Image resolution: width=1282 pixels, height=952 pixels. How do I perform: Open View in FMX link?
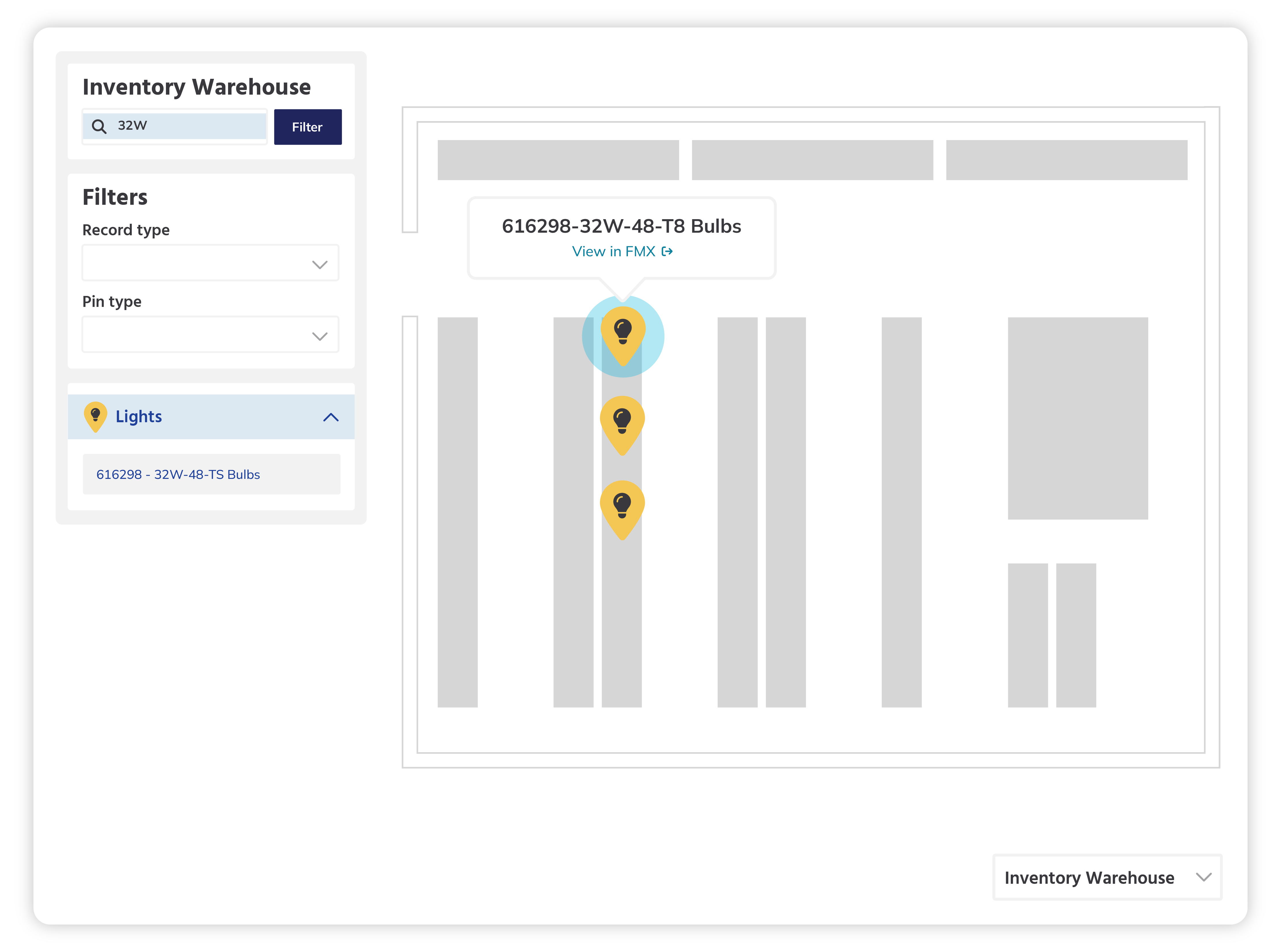pos(614,252)
